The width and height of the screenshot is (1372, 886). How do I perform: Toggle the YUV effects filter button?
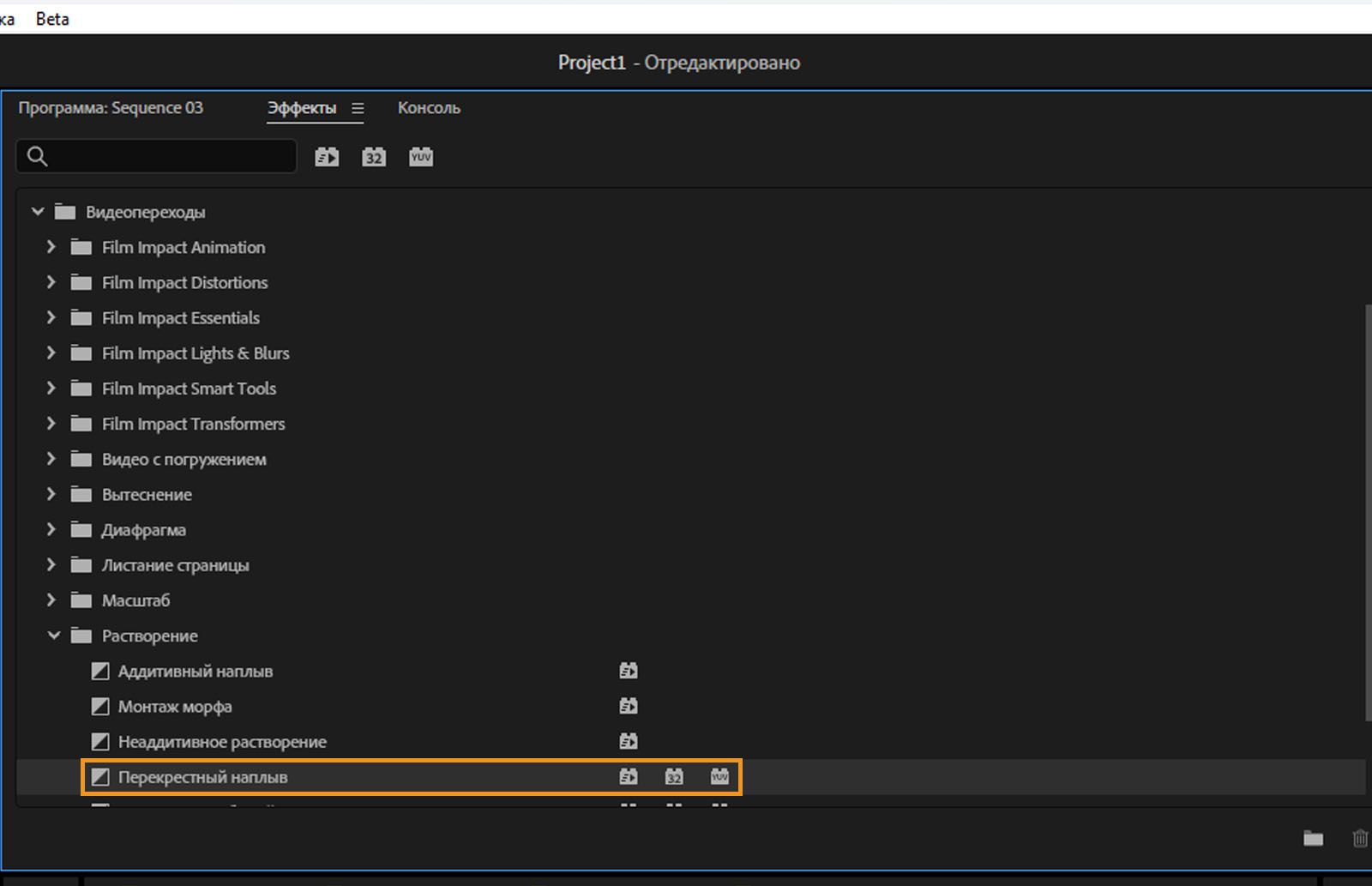[x=421, y=157]
